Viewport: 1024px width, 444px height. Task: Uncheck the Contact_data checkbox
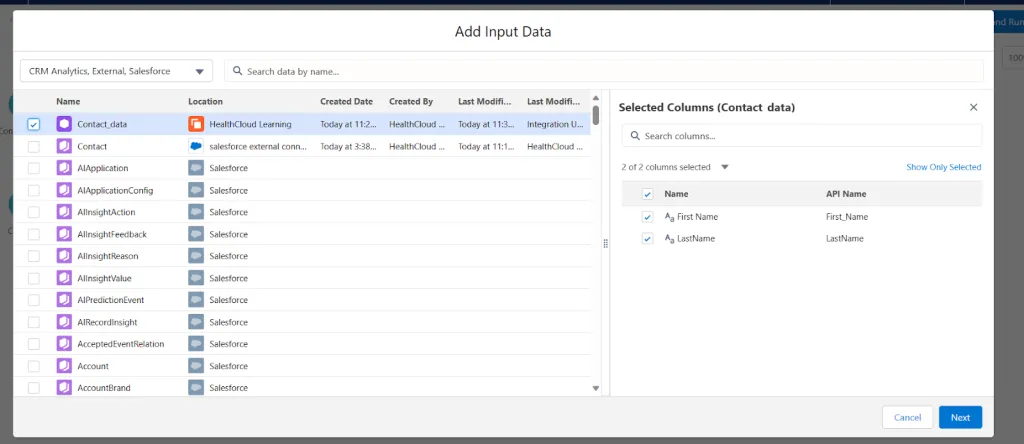34,124
